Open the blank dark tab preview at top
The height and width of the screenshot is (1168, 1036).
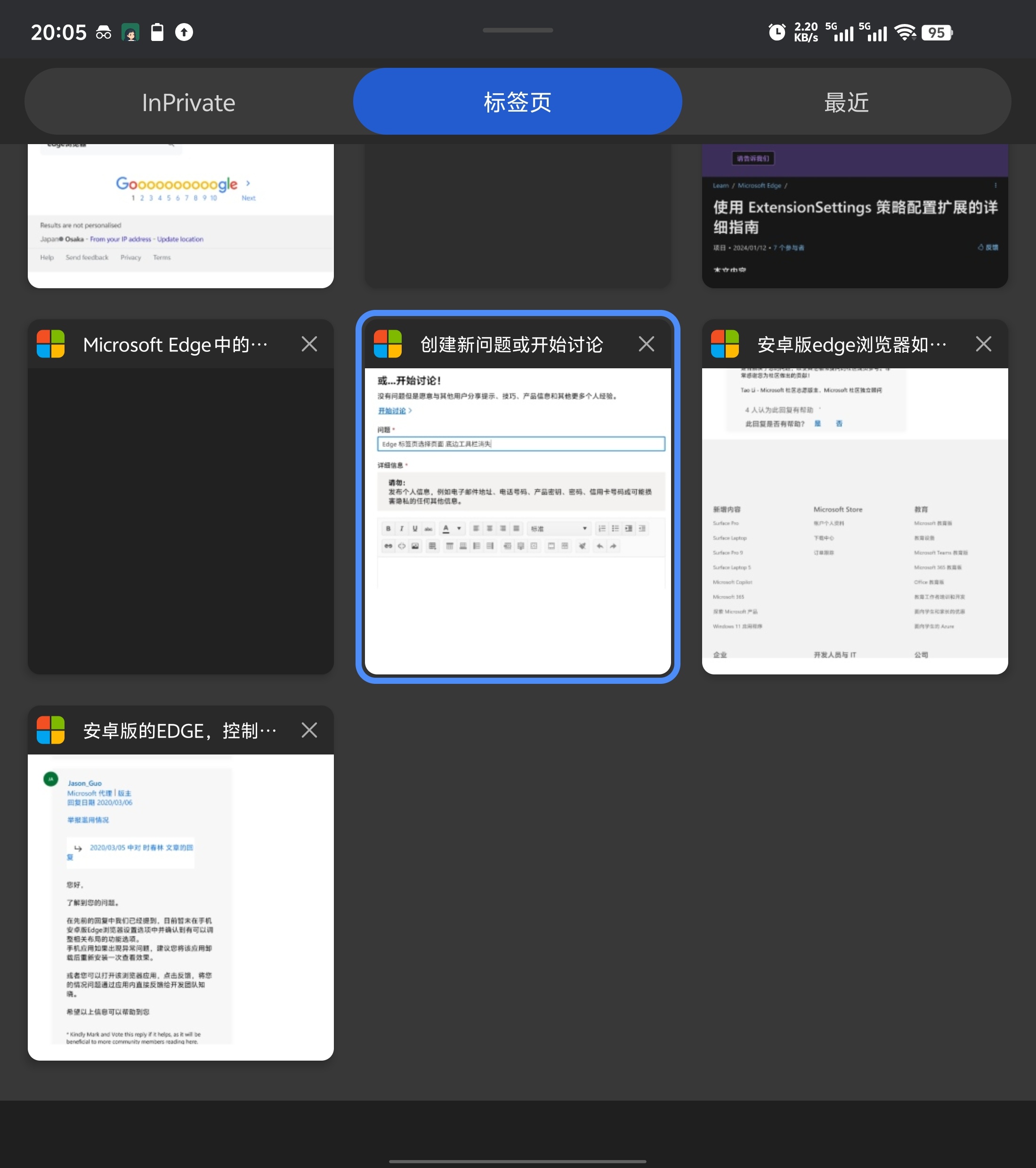(x=517, y=217)
